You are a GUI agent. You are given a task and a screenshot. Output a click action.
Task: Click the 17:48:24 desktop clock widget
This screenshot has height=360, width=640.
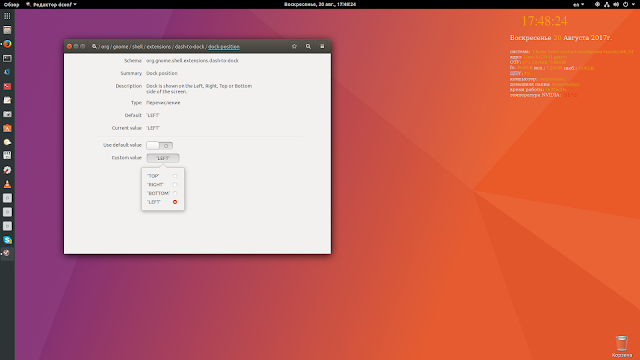[x=544, y=21]
